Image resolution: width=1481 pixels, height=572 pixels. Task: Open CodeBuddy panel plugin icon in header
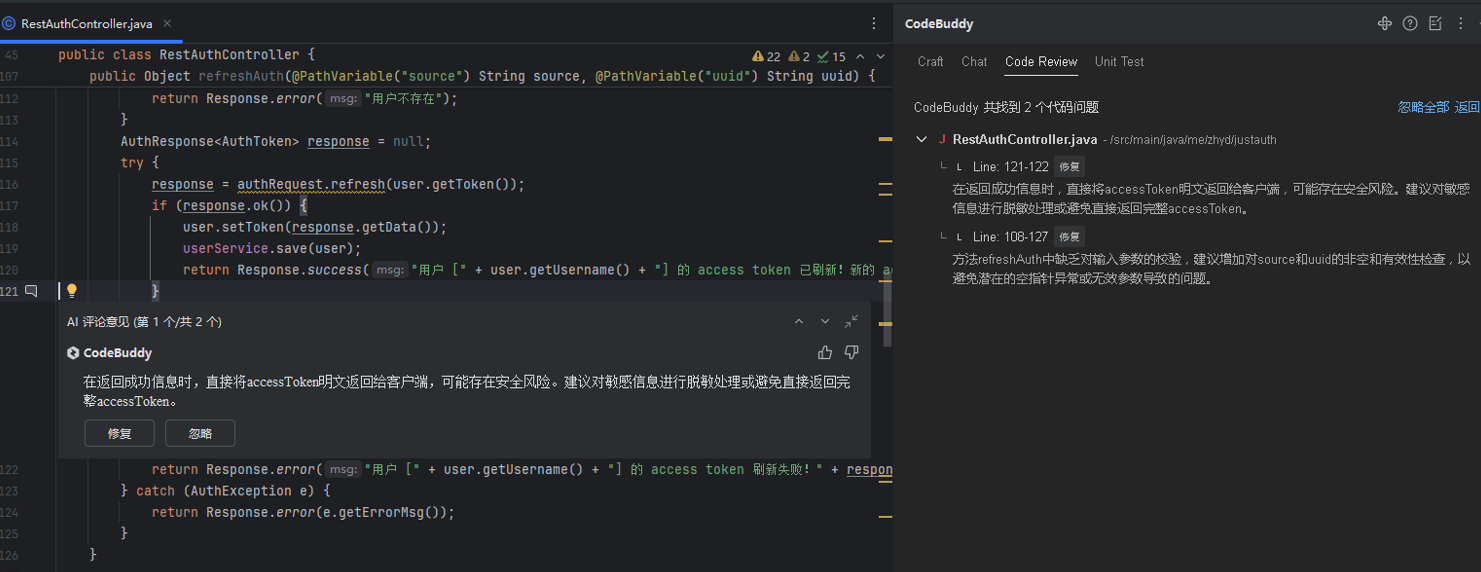(1385, 23)
